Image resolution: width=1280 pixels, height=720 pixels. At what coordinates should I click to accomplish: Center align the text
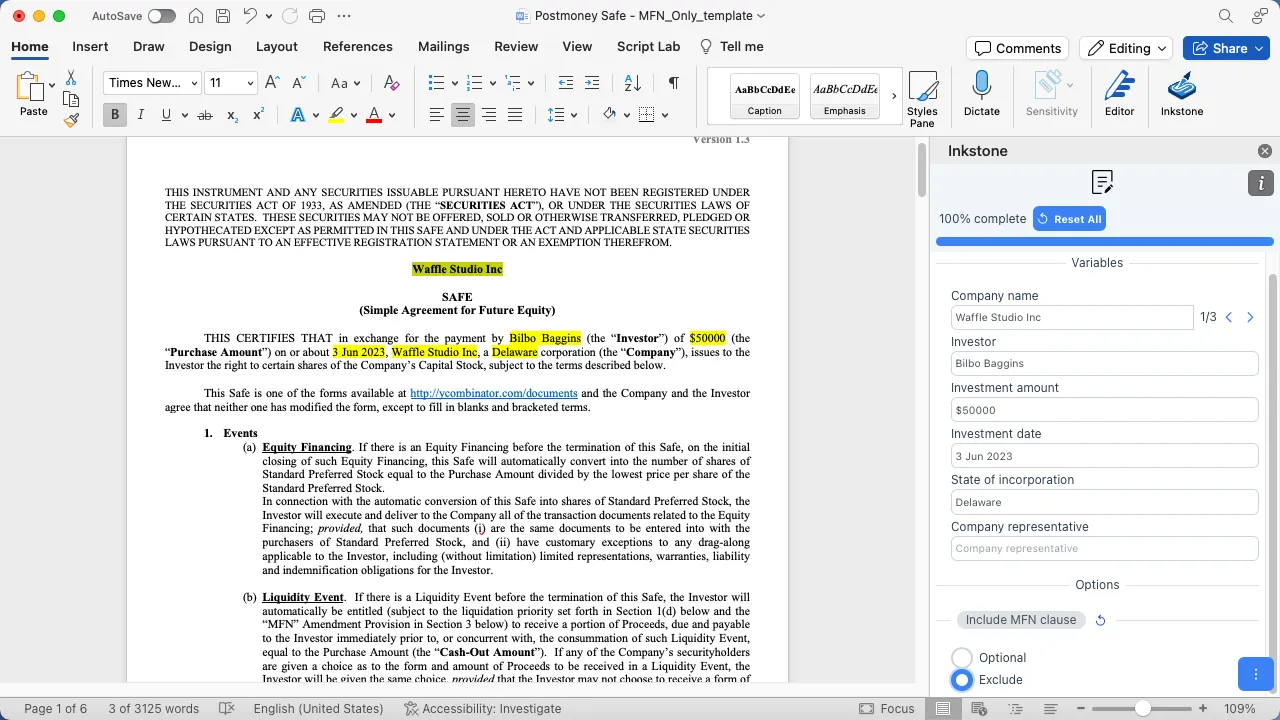pos(463,115)
